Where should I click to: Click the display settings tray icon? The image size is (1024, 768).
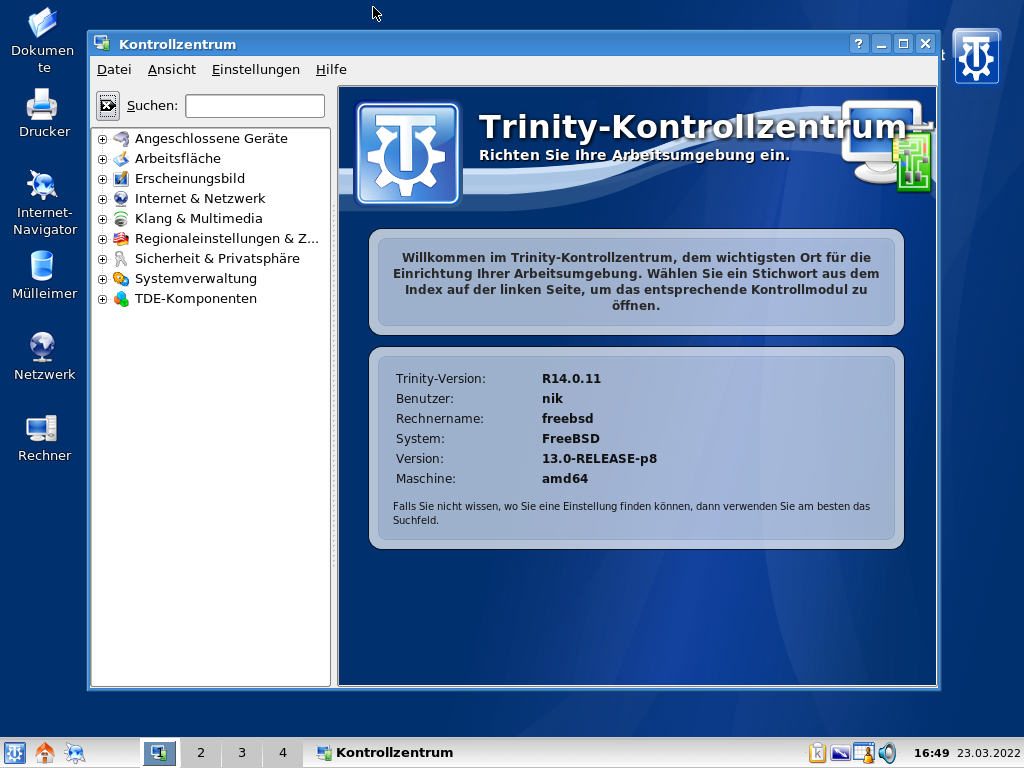840,753
